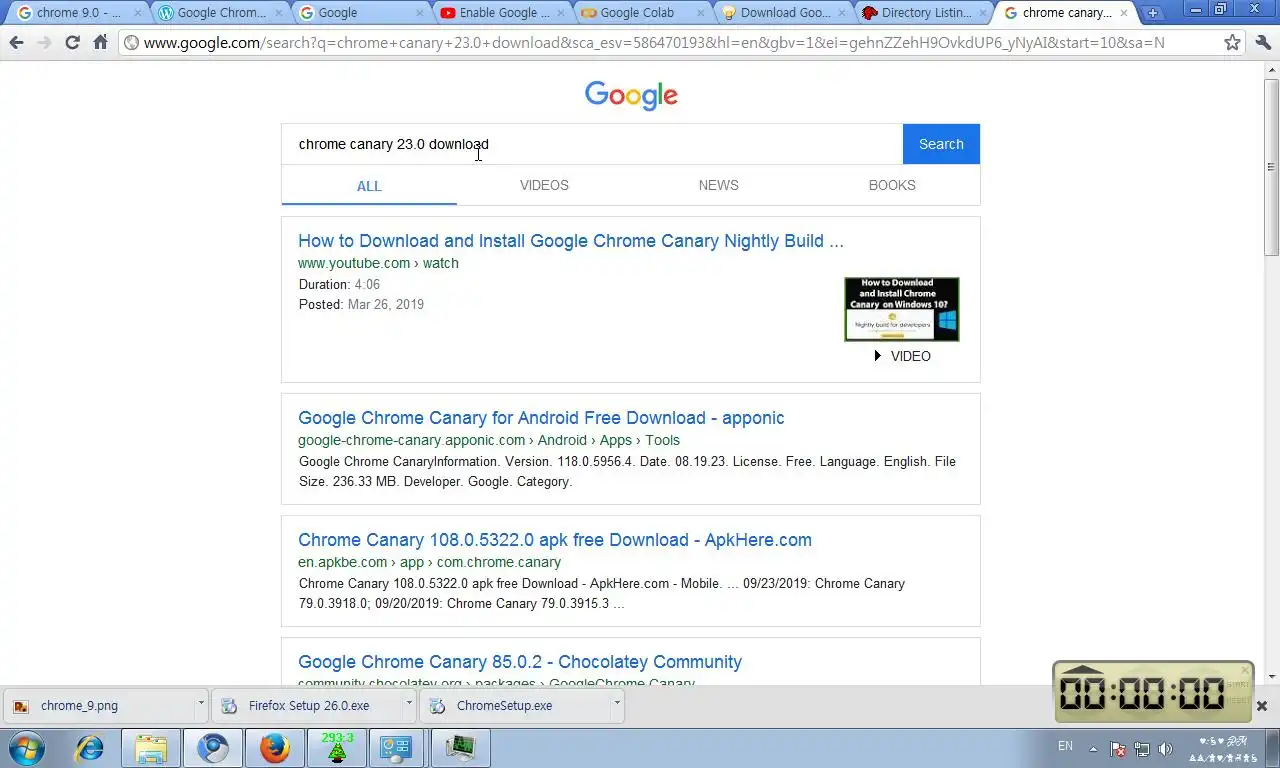1280x768 pixels.
Task: Select the NEWS results filter
Action: pos(718,185)
